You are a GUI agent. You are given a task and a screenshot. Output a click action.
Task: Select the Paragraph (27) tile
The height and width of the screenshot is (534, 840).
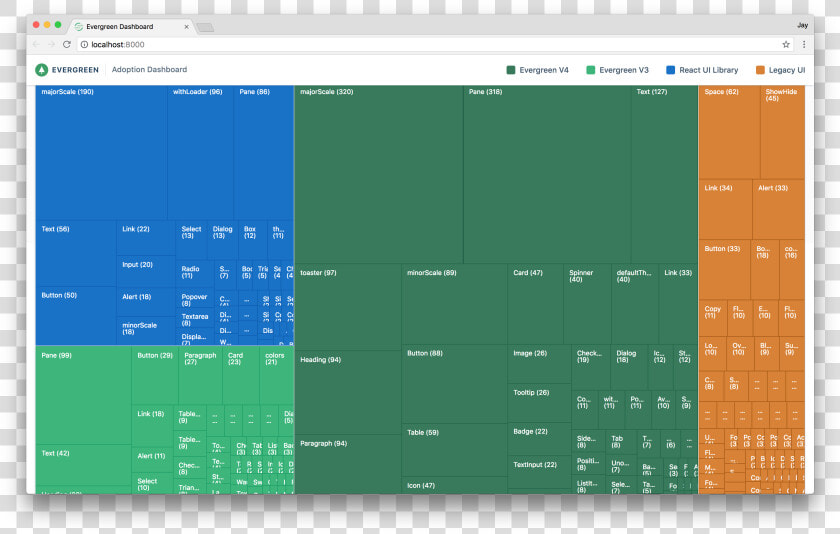coord(200,375)
